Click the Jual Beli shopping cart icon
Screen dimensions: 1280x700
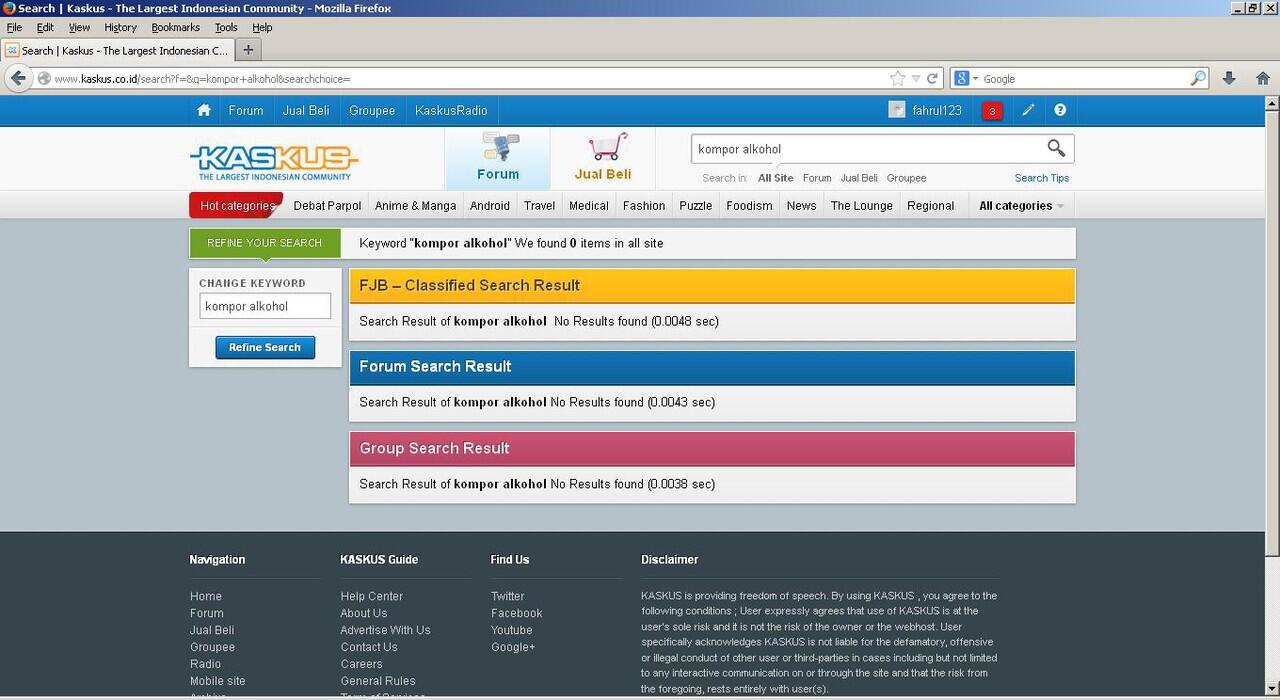[608, 147]
